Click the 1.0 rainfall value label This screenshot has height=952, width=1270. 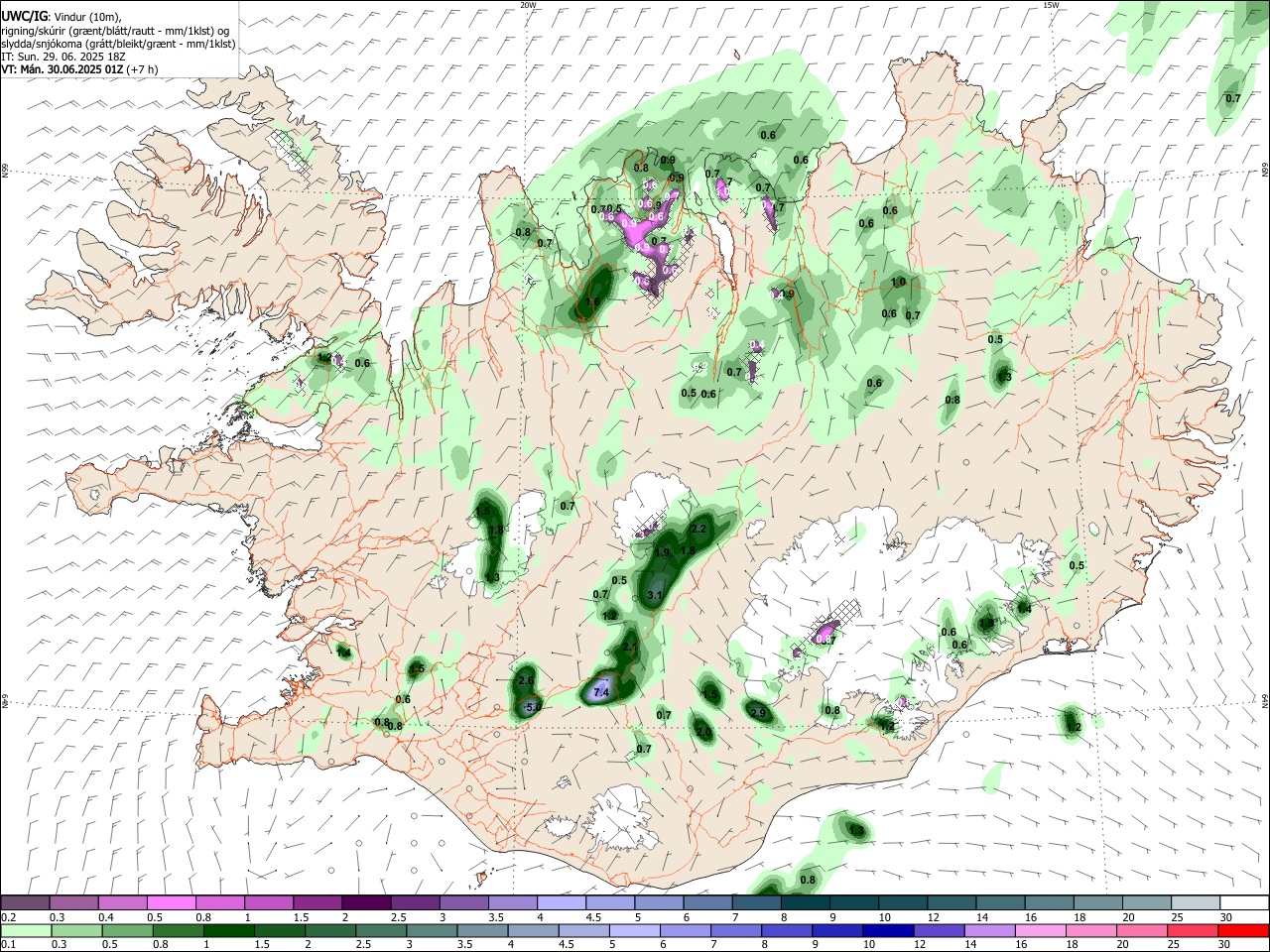pyautogui.click(x=899, y=283)
